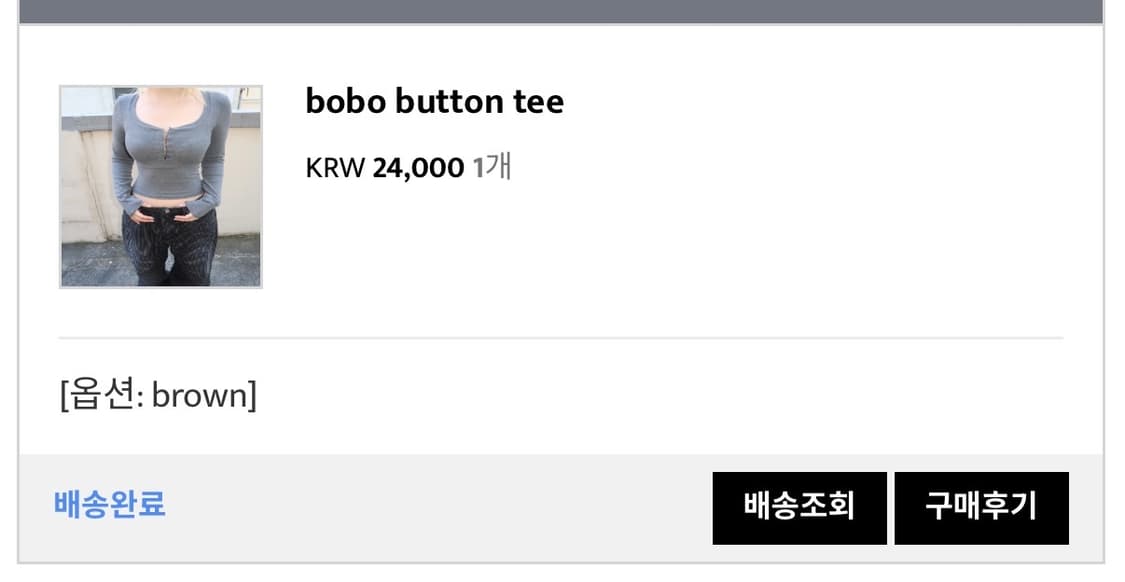Track the shipment using the black left button
The height and width of the screenshot is (582, 1125).
pos(797,506)
